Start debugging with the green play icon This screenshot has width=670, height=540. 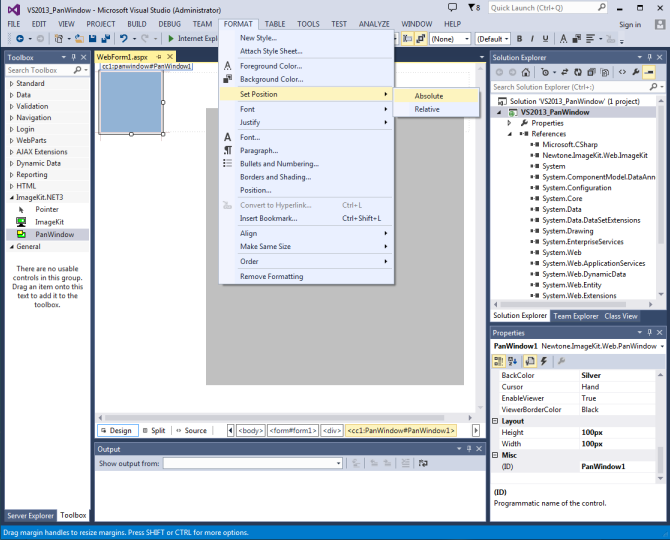point(171,39)
